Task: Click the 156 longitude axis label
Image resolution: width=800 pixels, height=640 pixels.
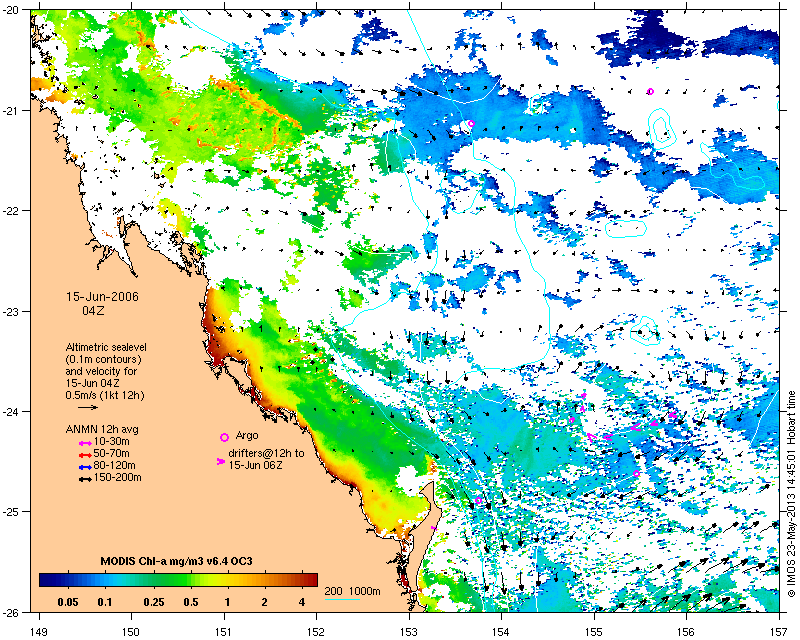Action: coord(687,632)
